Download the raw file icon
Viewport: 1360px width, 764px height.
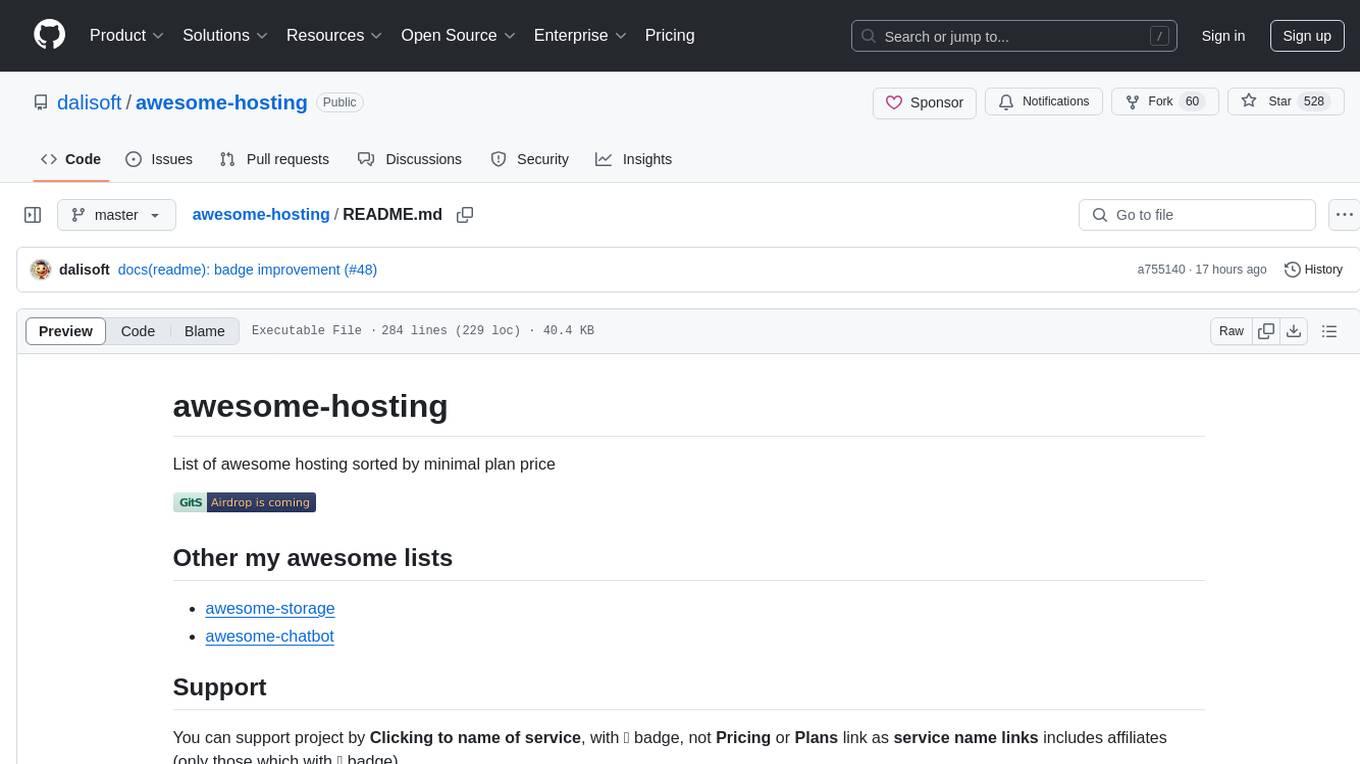1293,331
